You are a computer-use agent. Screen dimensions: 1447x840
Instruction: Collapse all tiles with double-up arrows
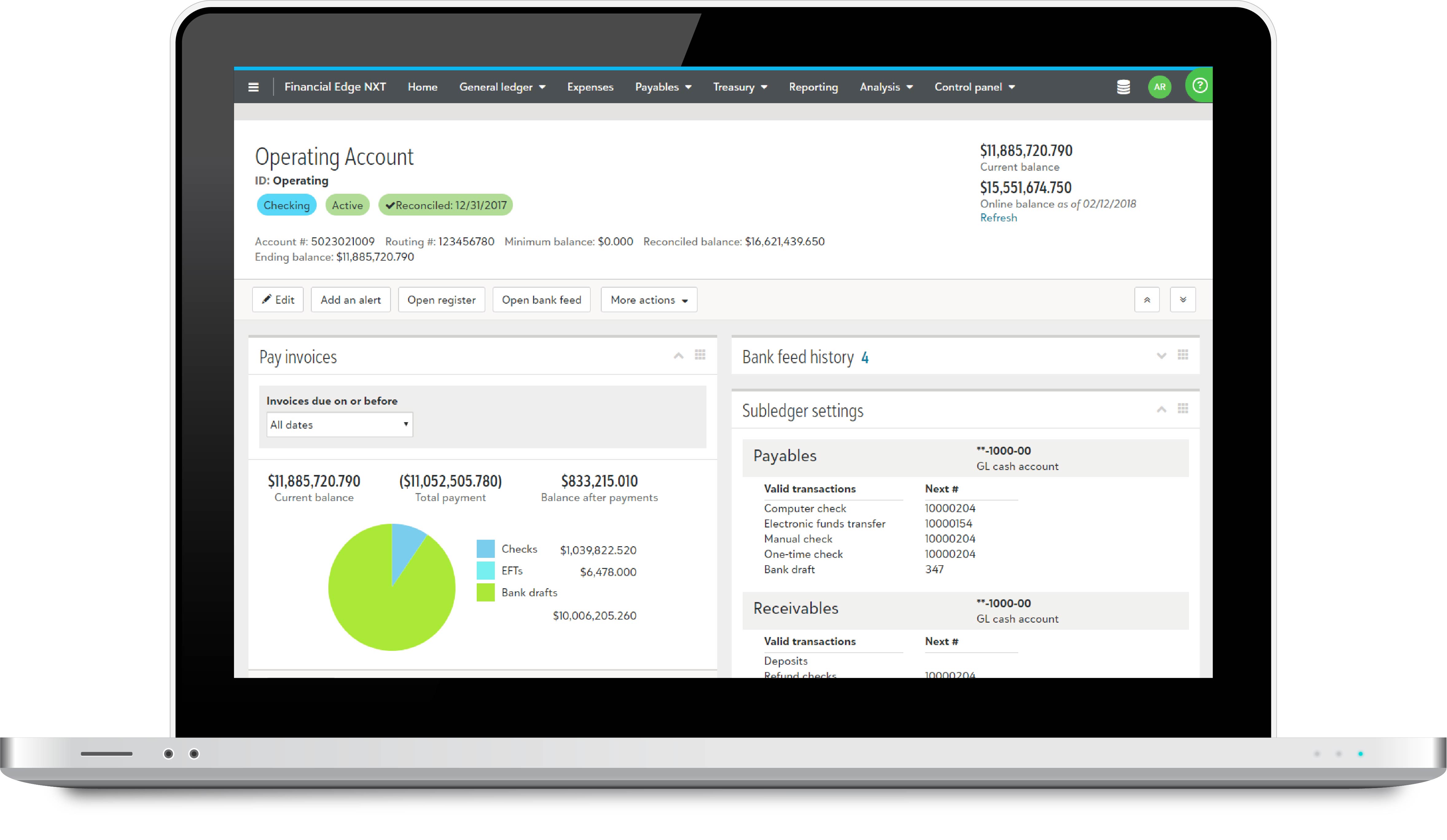point(1147,300)
